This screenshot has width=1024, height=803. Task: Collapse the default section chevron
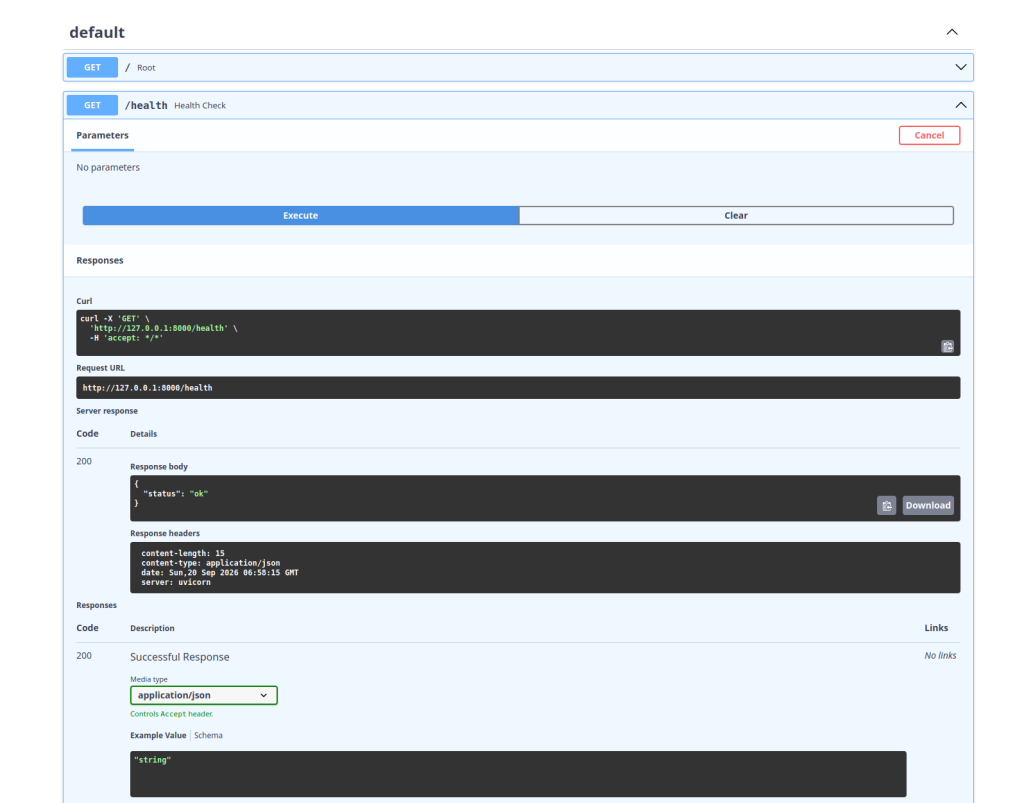(x=952, y=32)
